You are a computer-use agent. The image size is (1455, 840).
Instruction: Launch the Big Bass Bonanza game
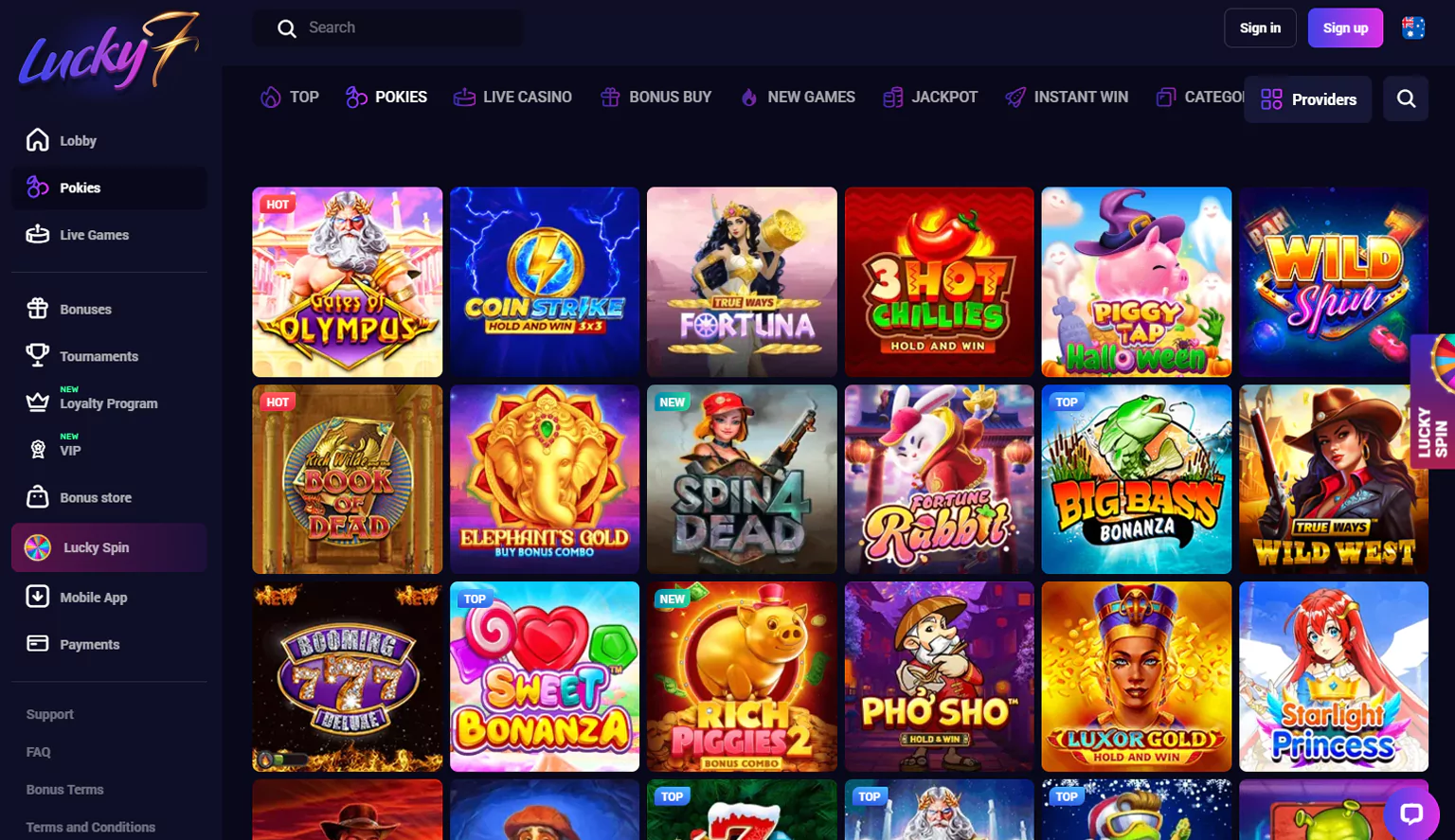coord(1137,479)
